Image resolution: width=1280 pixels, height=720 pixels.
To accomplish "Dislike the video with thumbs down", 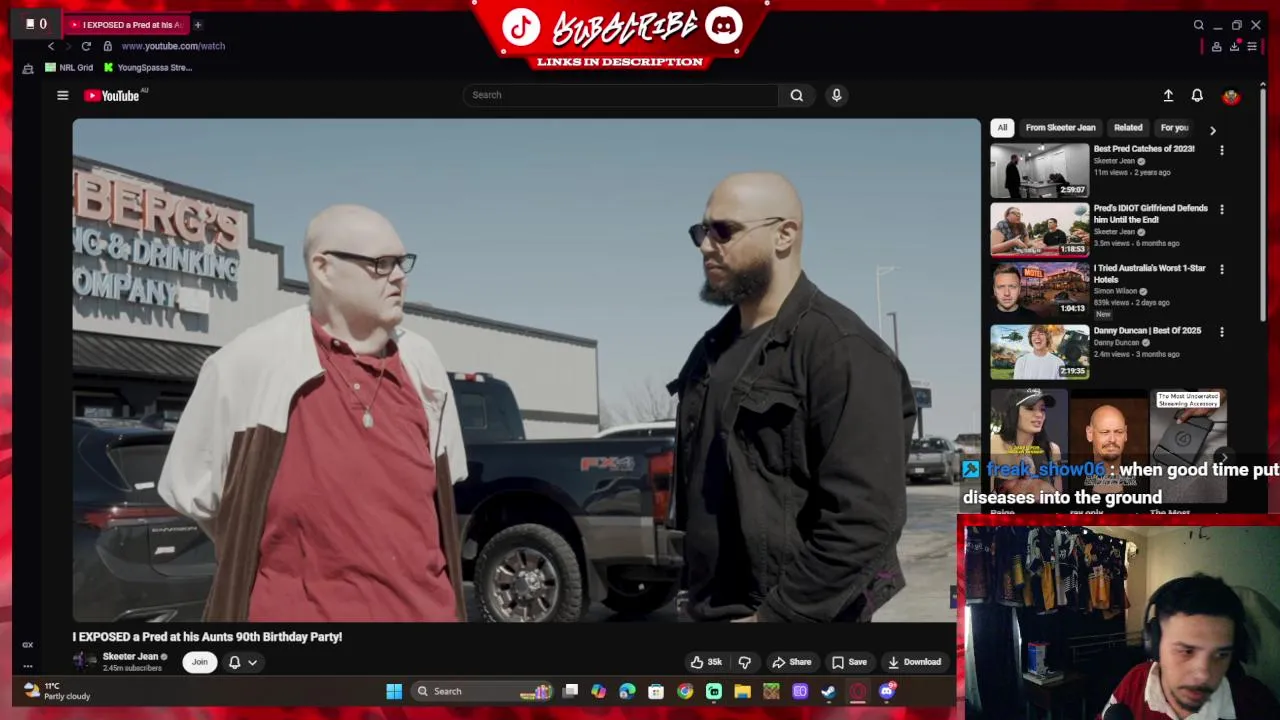I will pos(745,662).
